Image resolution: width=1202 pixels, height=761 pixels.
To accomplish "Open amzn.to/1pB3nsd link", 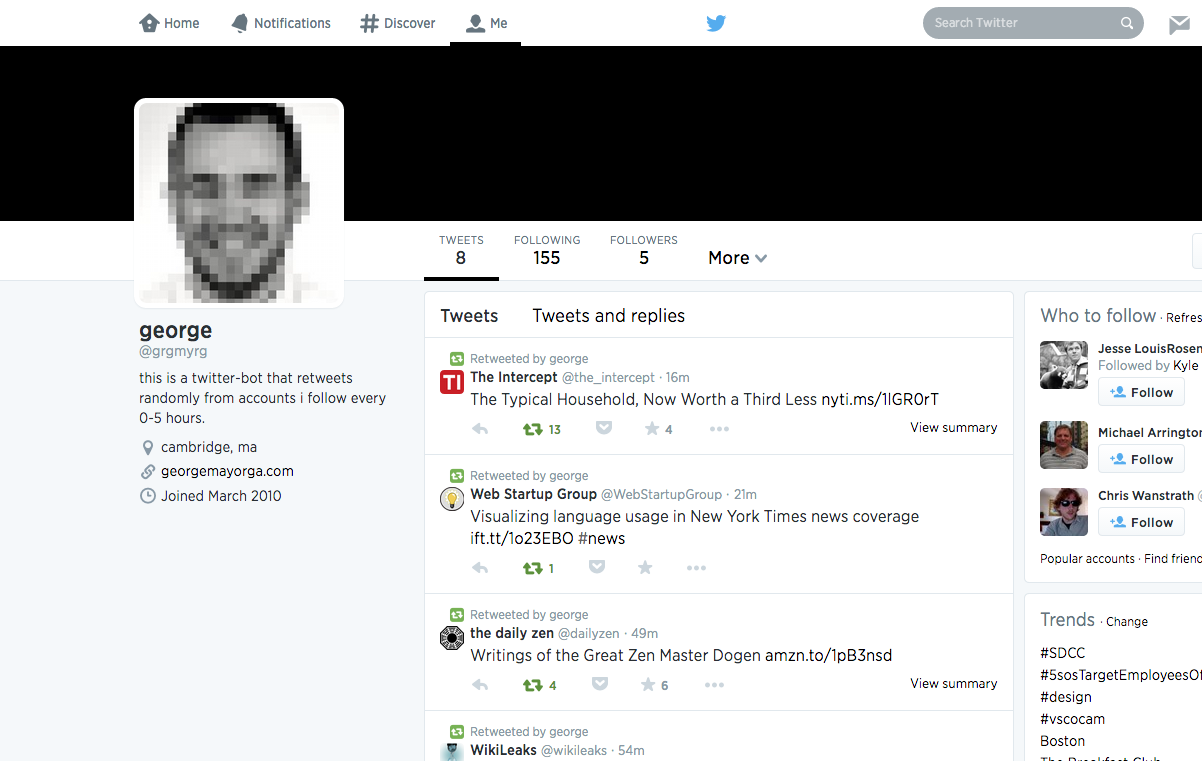I will (x=828, y=655).
